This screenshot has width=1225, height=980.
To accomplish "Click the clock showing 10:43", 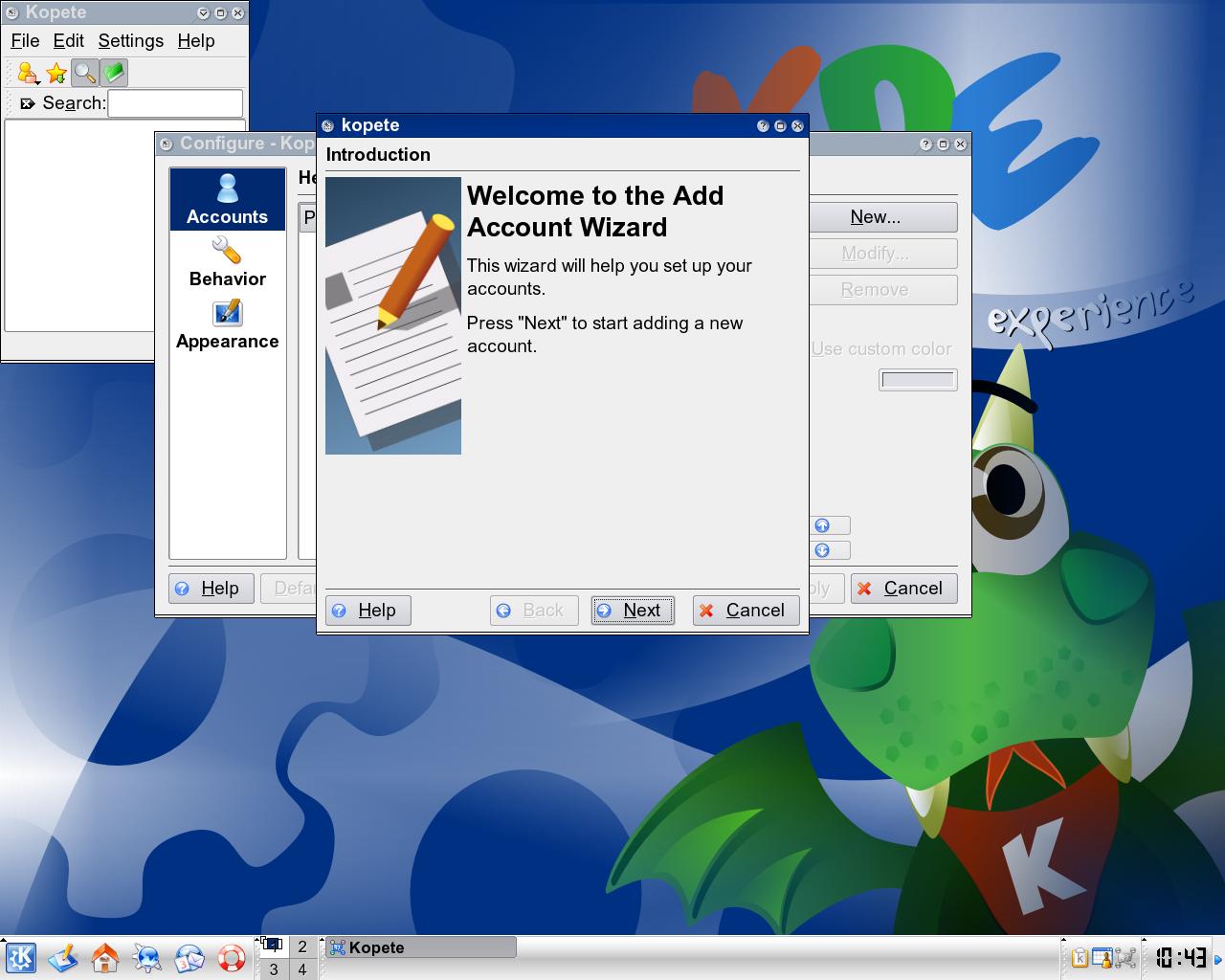I will pos(1179,957).
